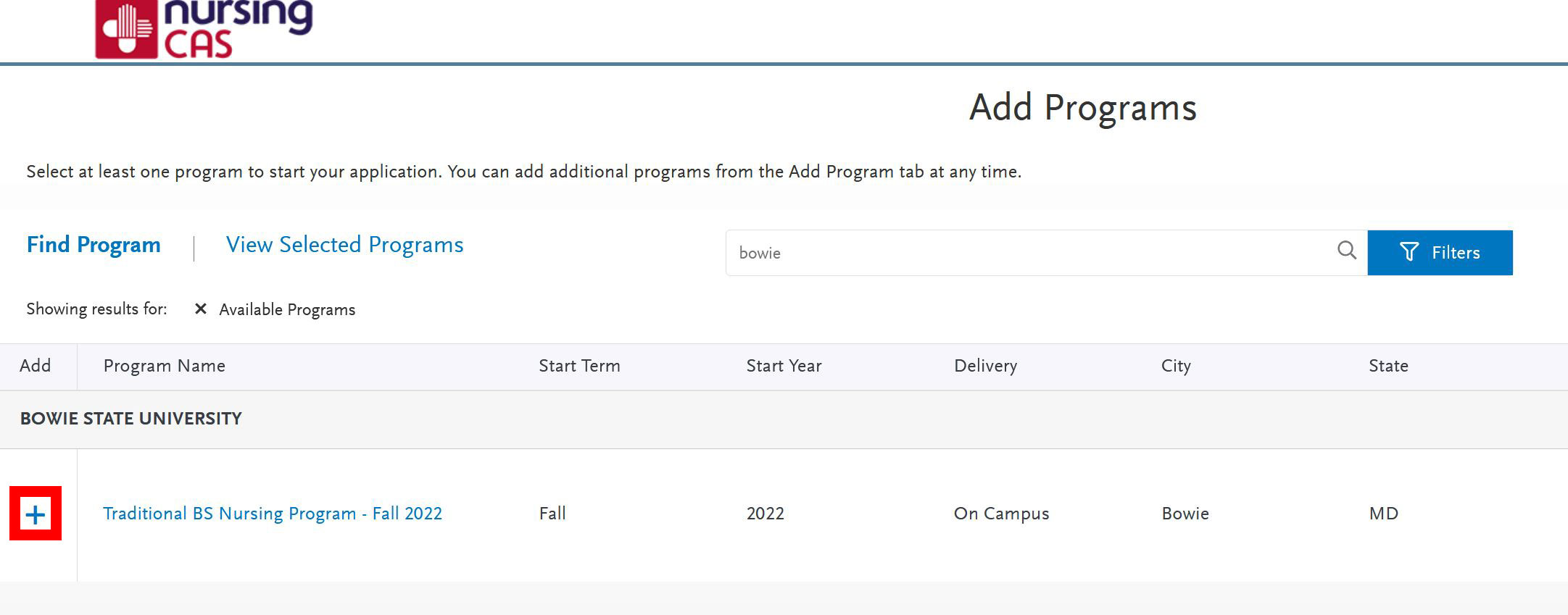Click the Add column header

point(35,366)
